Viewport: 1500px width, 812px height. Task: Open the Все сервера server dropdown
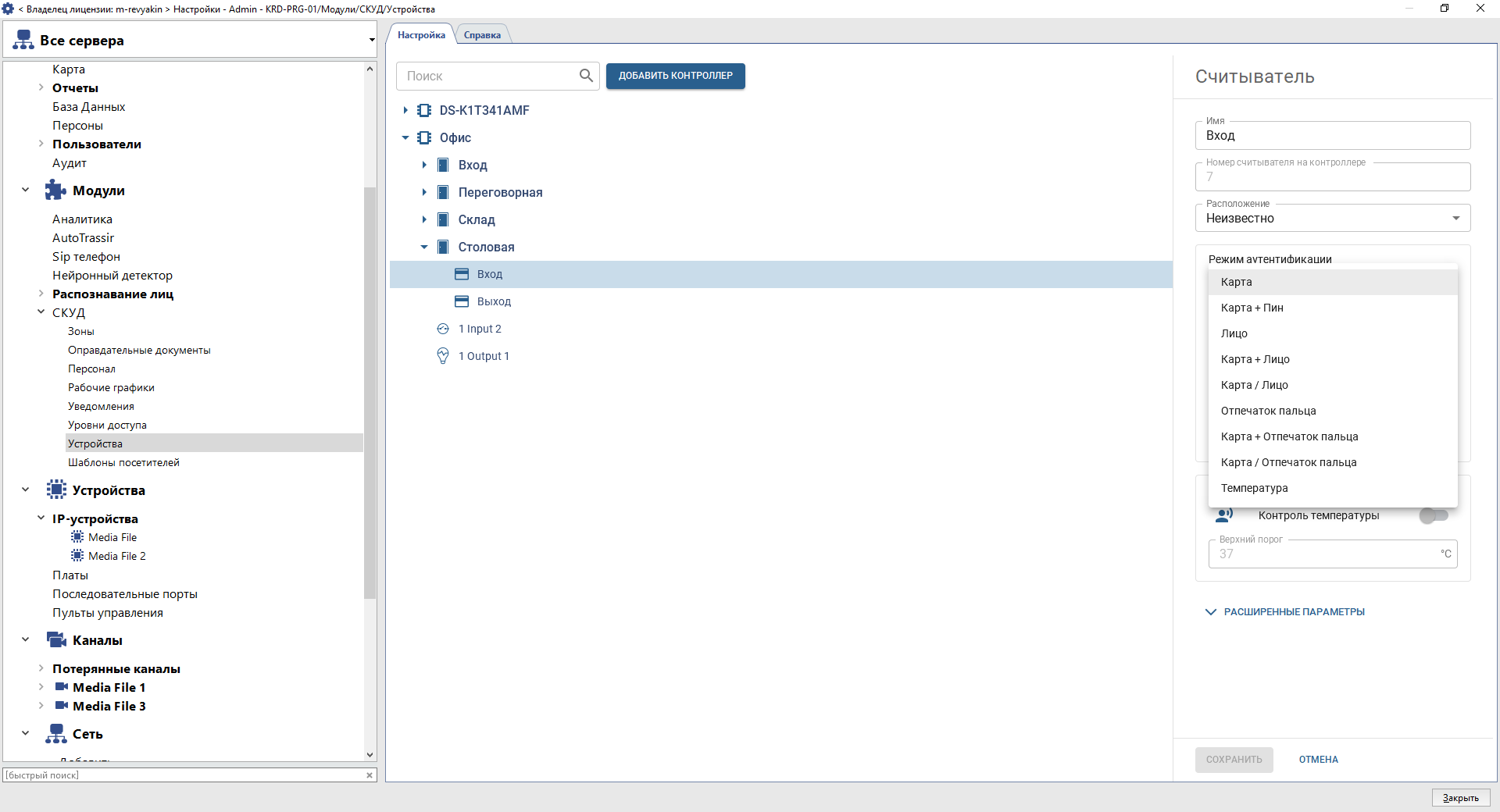tap(372, 40)
